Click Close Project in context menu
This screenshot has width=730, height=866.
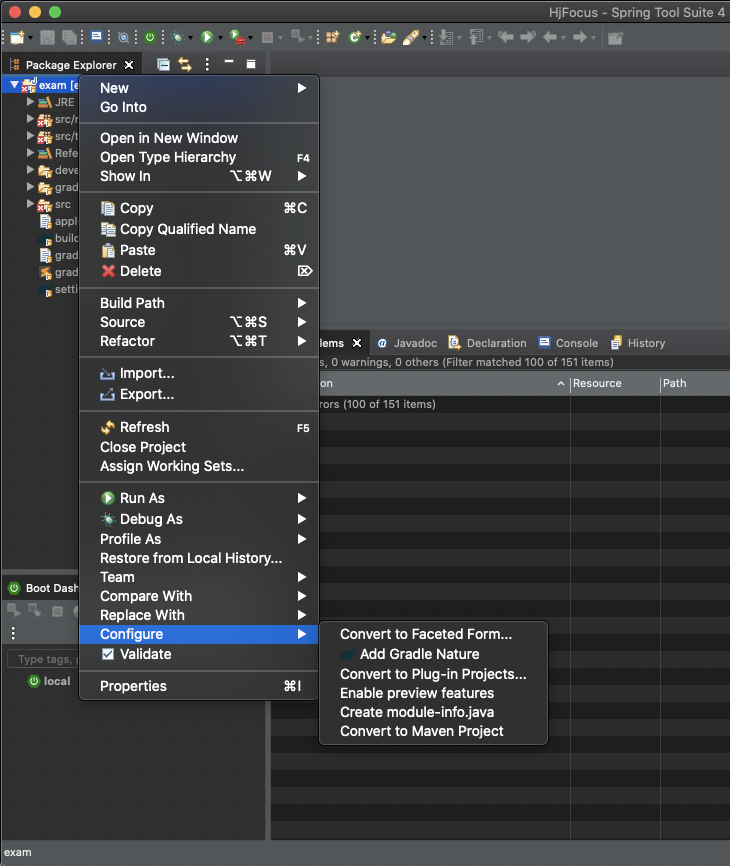(x=199, y=447)
